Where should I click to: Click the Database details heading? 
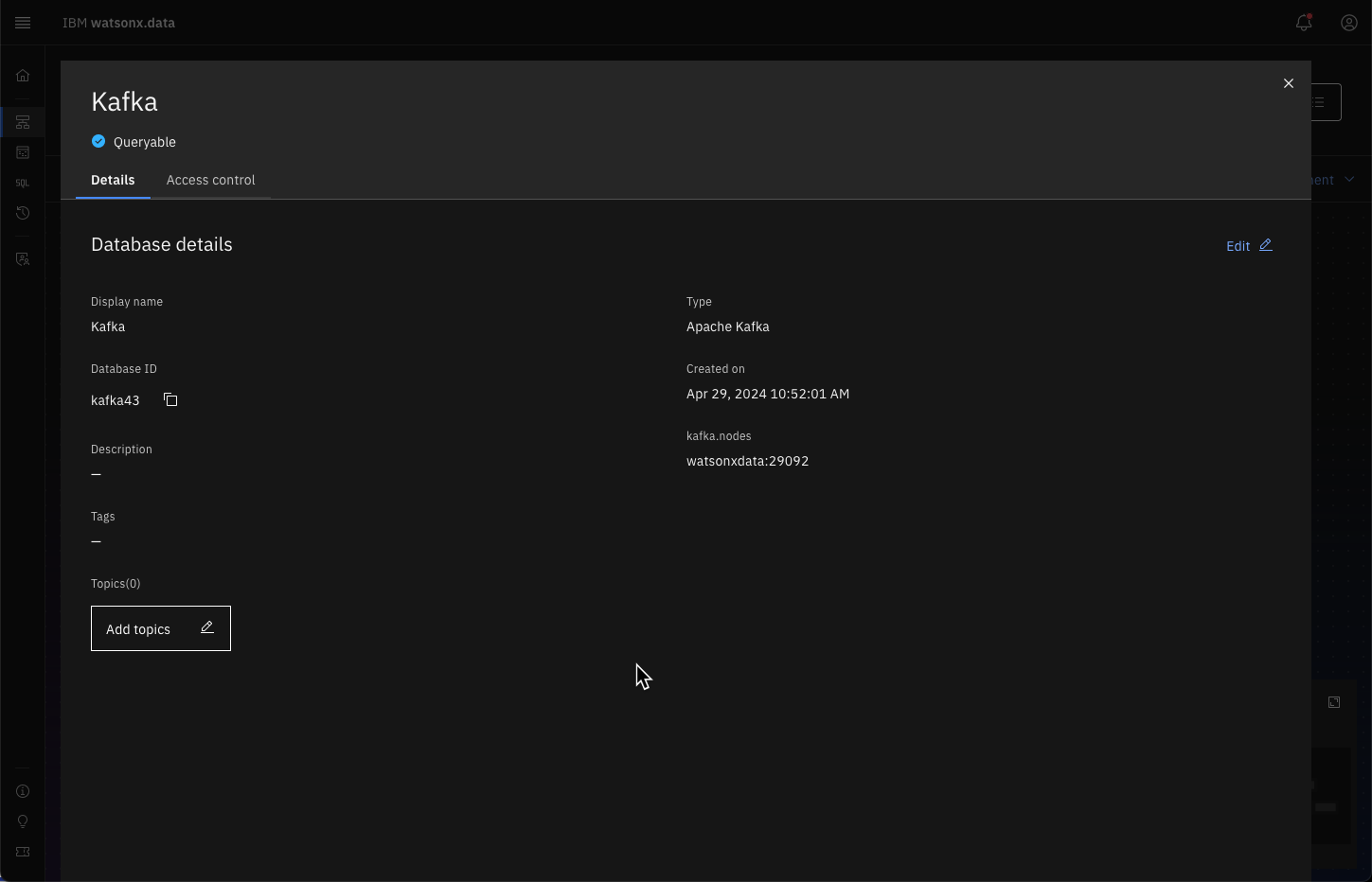pyautogui.click(x=162, y=244)
